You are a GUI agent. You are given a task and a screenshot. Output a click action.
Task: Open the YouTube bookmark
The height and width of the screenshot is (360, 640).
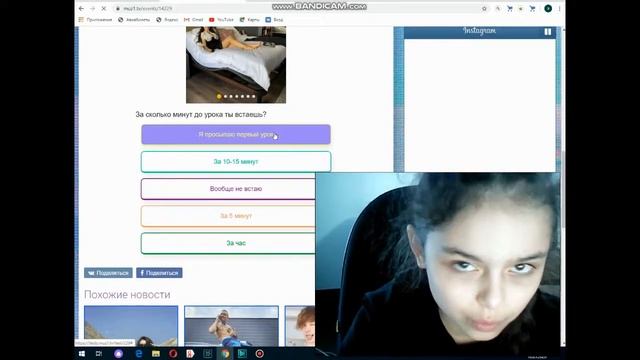tap(221, 20)
